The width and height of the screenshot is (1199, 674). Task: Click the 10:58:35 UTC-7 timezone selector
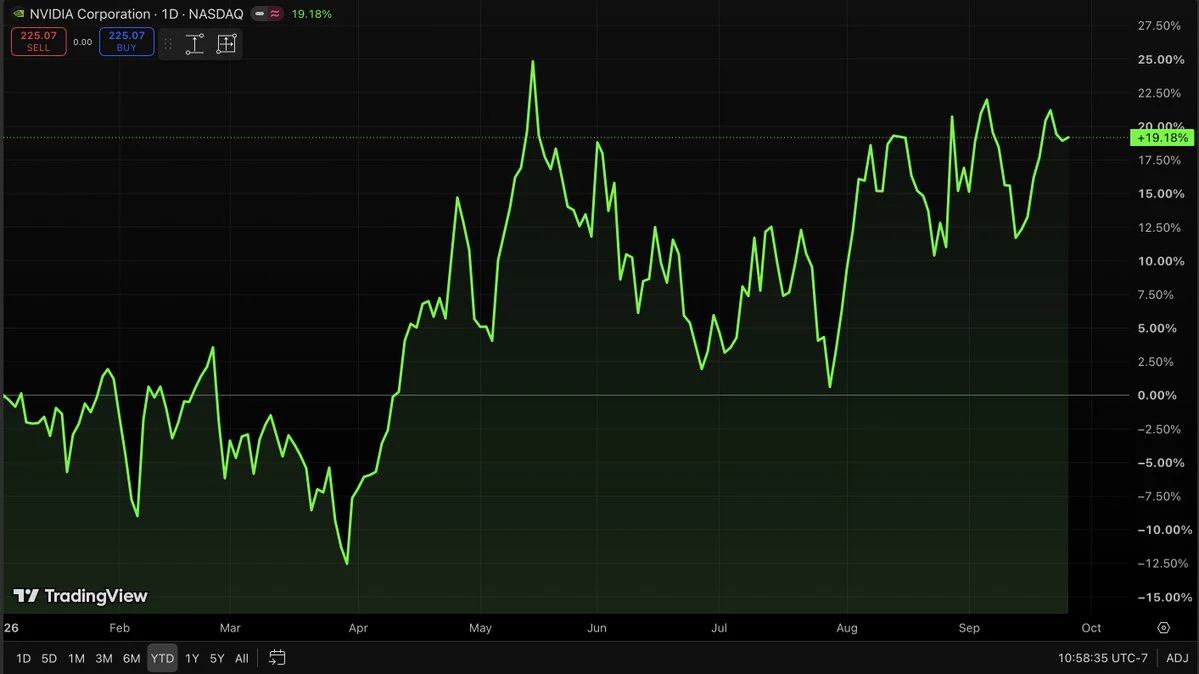click(1103, 658)
